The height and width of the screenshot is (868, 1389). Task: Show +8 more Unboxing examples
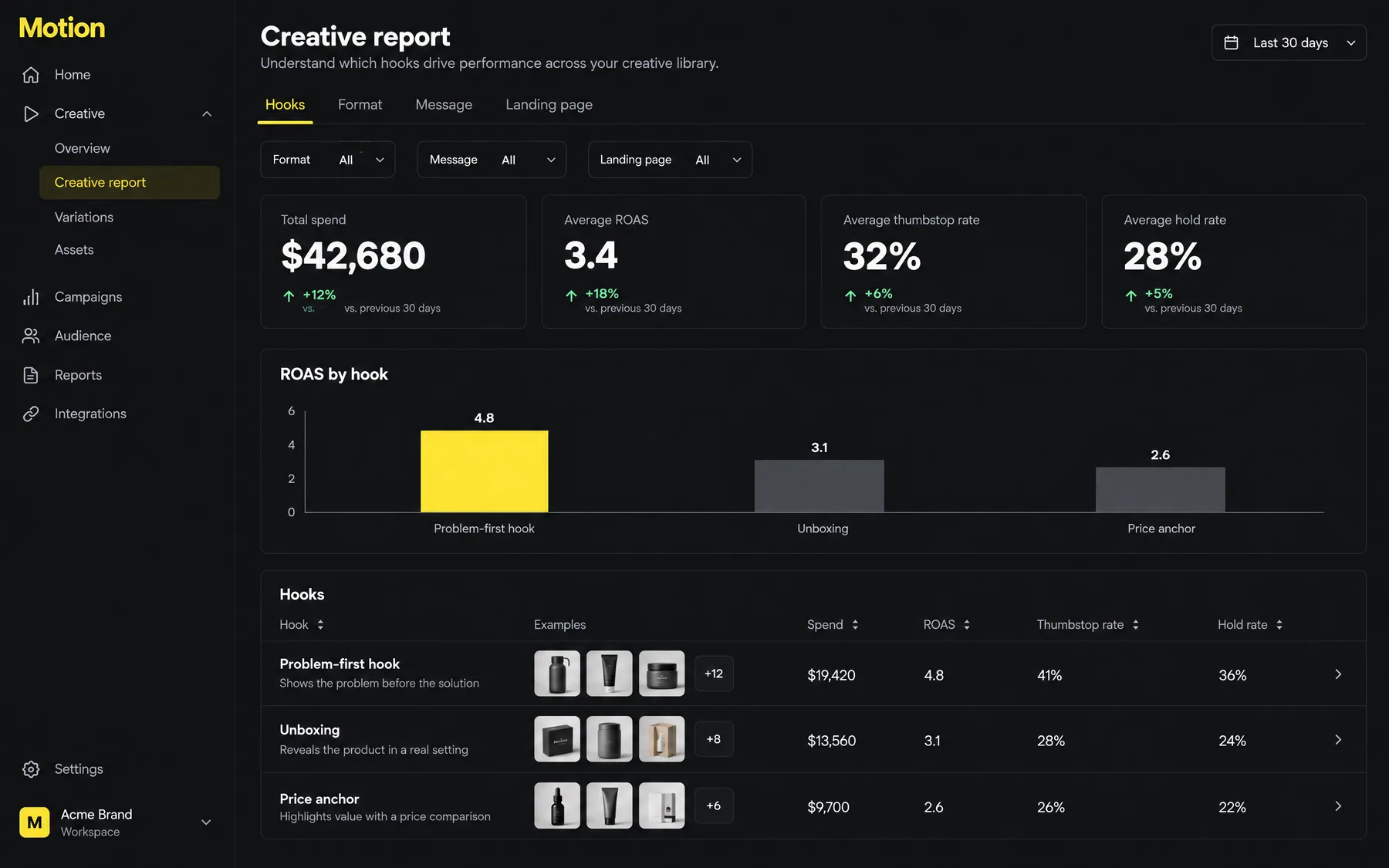click(714, 739)
